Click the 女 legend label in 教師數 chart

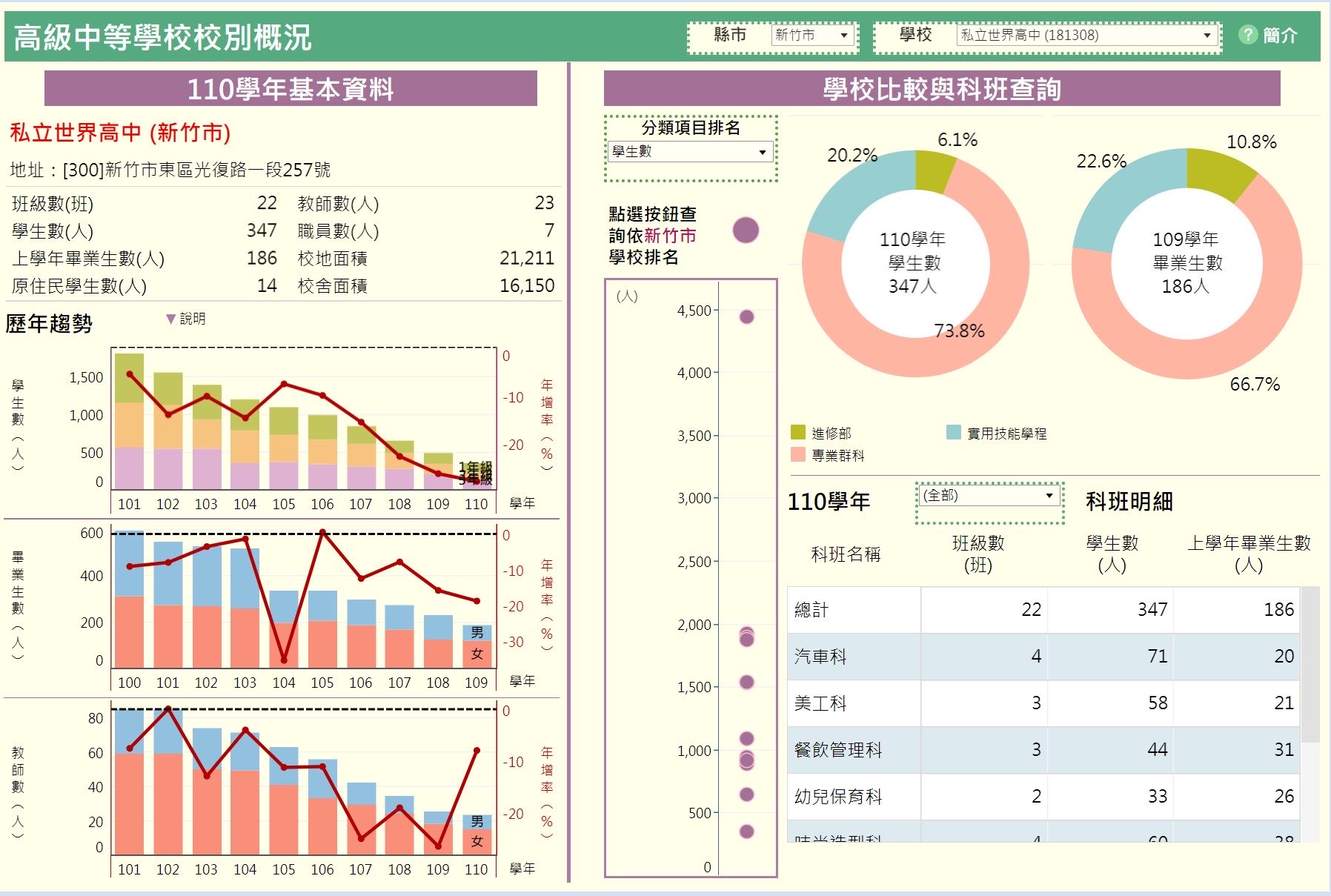pos(477,842)
